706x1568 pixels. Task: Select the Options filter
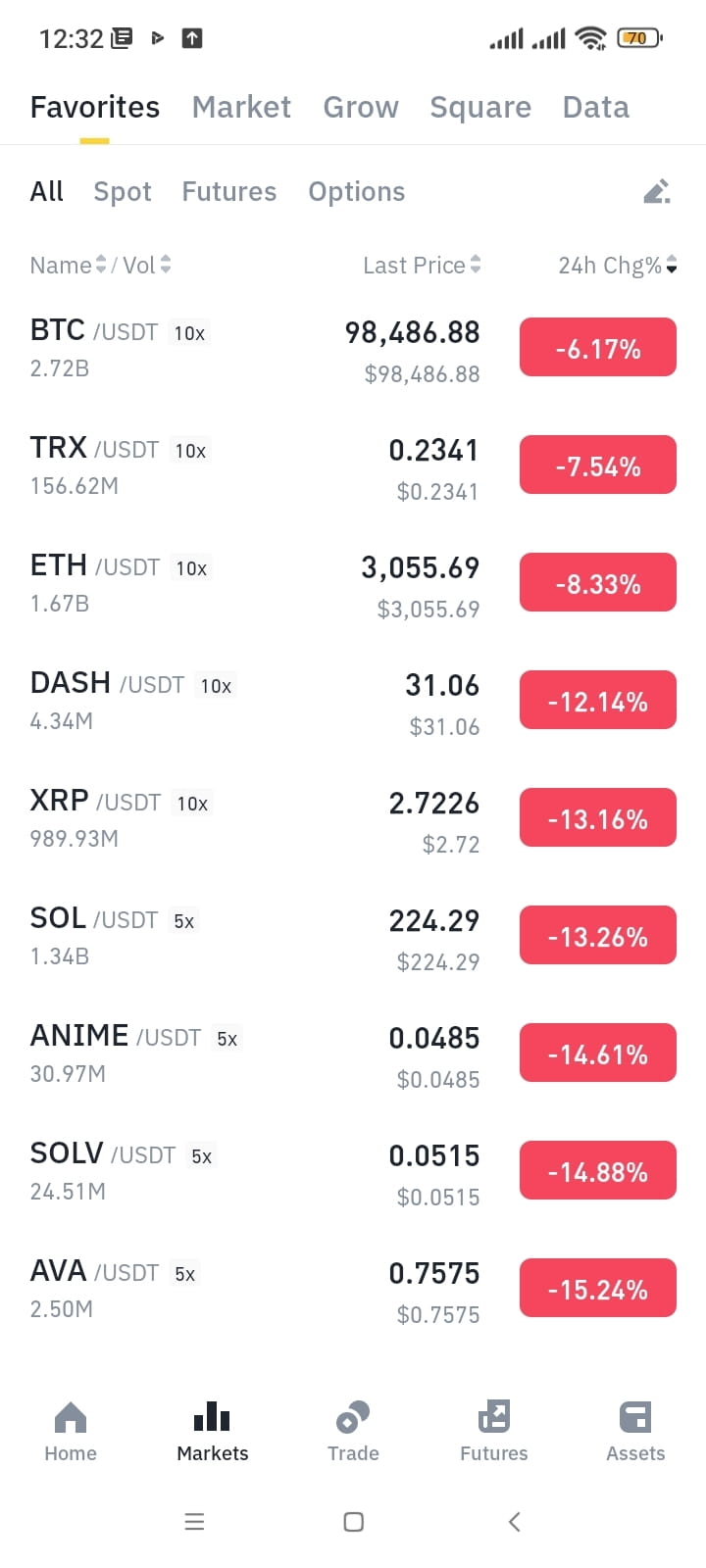(357, 191)
